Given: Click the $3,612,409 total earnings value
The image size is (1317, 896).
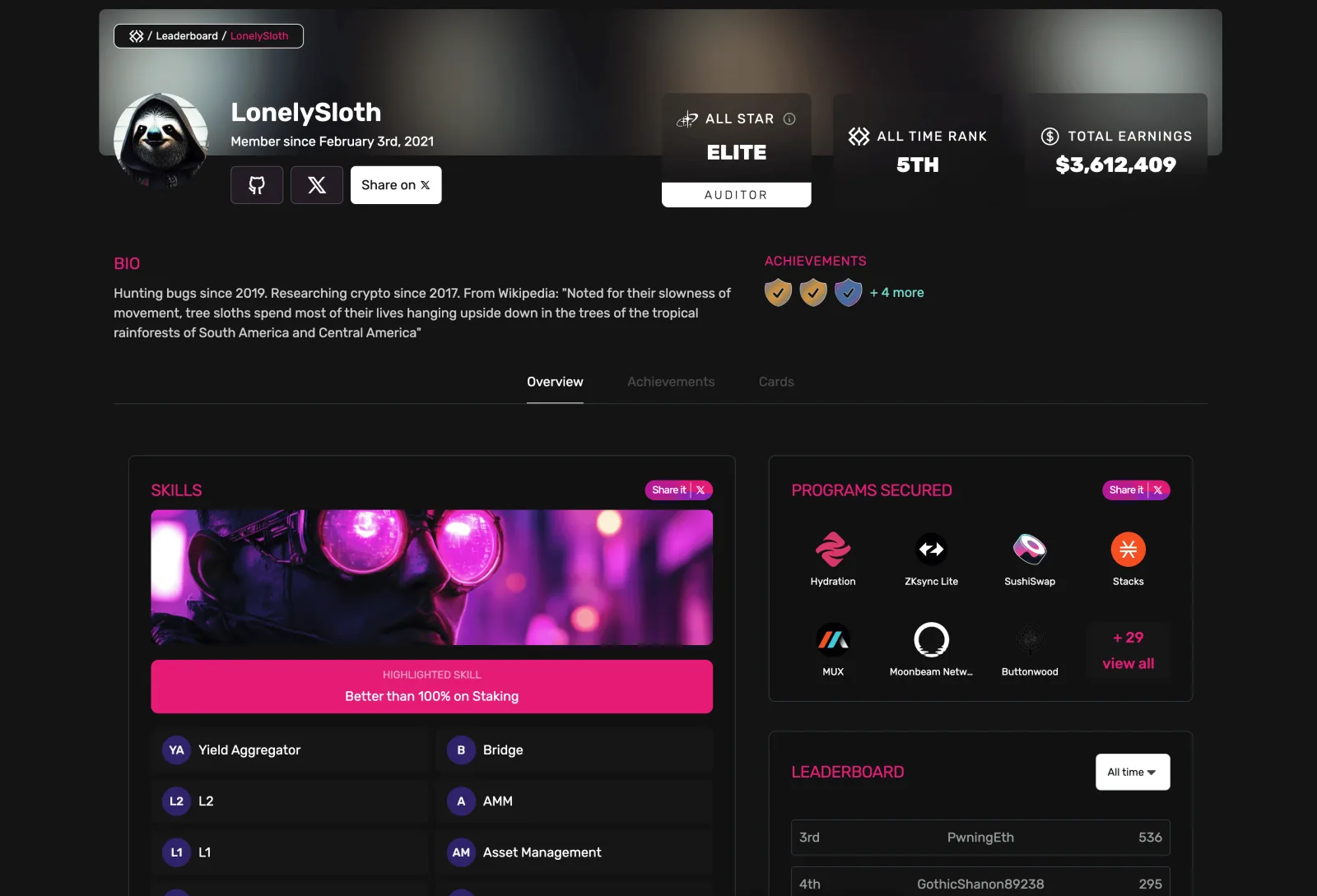Looking at the screenshot, I should 1116,165.
